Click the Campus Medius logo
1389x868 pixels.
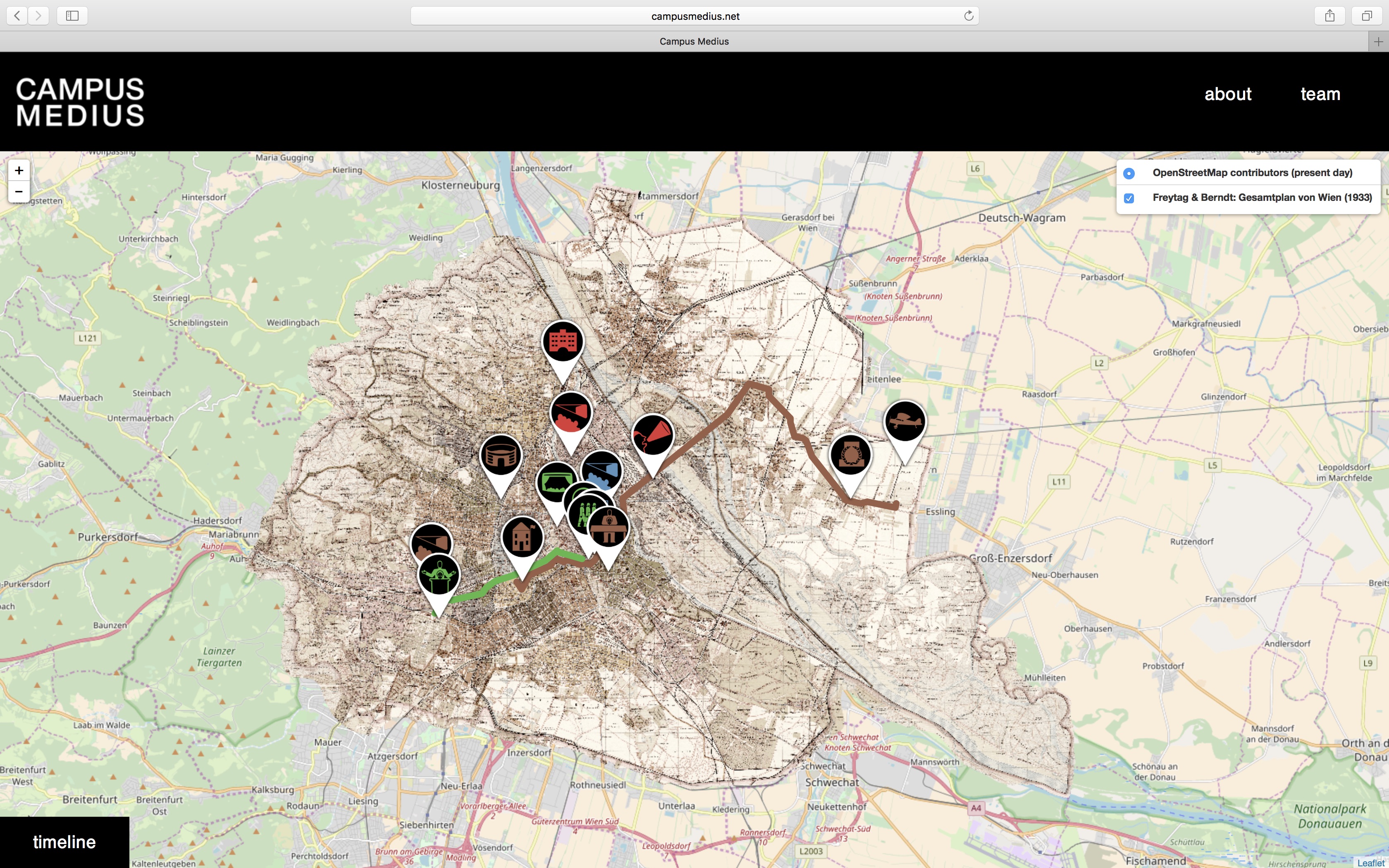pyautogui.click(x=80, y=102)
